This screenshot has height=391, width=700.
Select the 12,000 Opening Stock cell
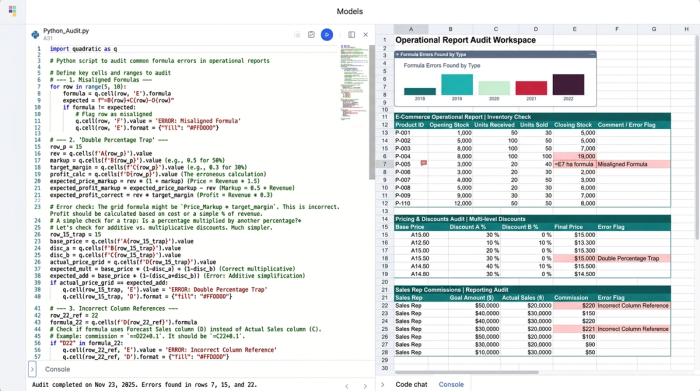pos(450,204)
